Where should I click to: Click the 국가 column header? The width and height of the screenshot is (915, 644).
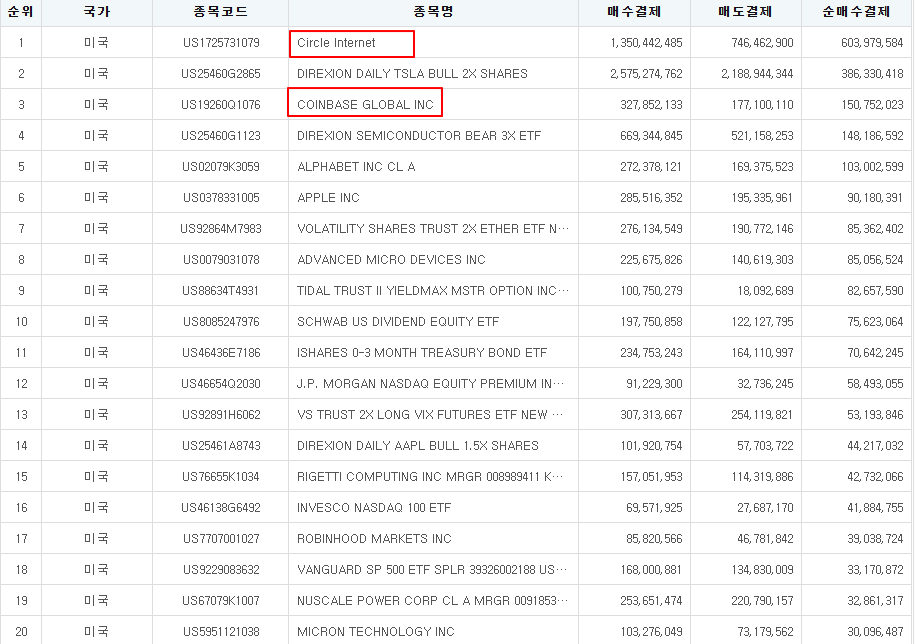(97, 12)
